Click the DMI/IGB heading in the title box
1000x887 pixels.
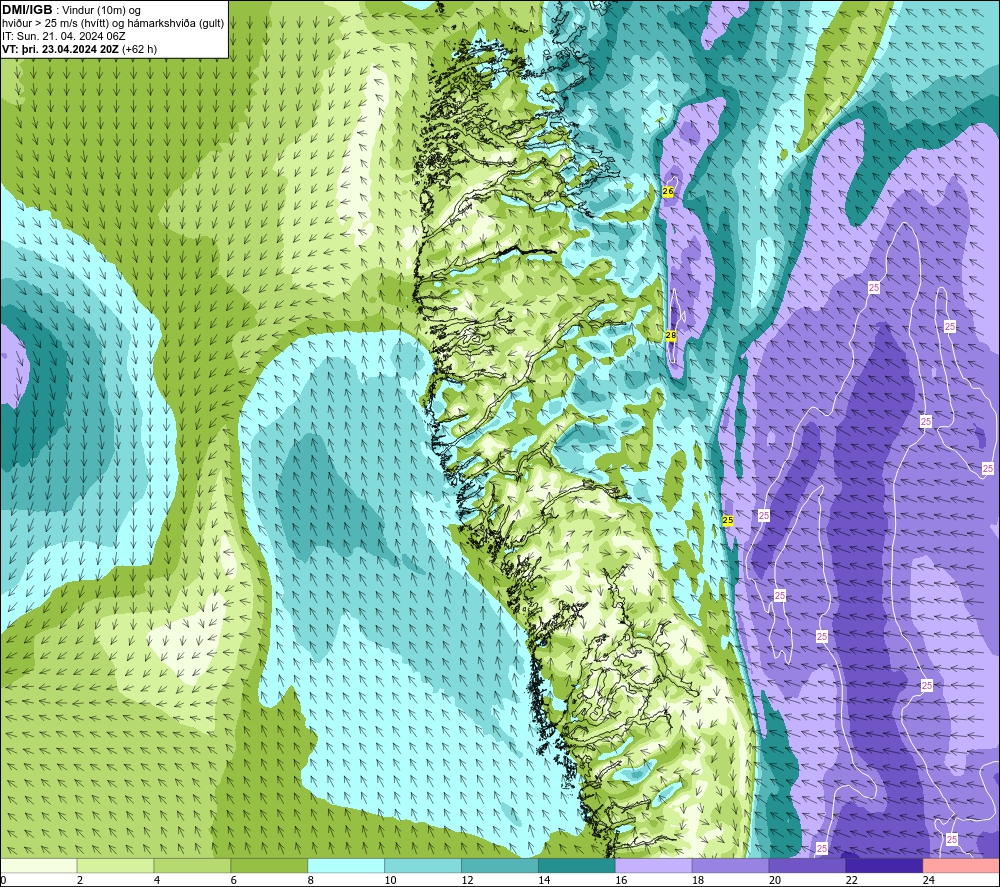point(27,10)
